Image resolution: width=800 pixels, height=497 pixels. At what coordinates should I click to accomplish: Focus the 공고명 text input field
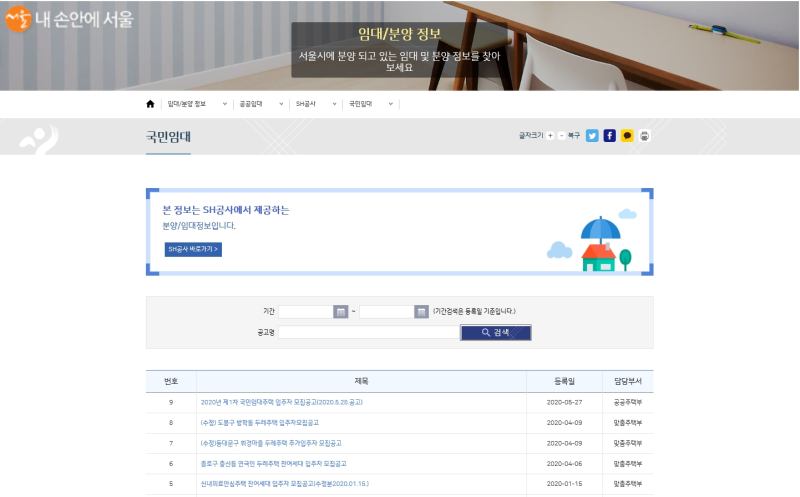[x=369, y=332]
